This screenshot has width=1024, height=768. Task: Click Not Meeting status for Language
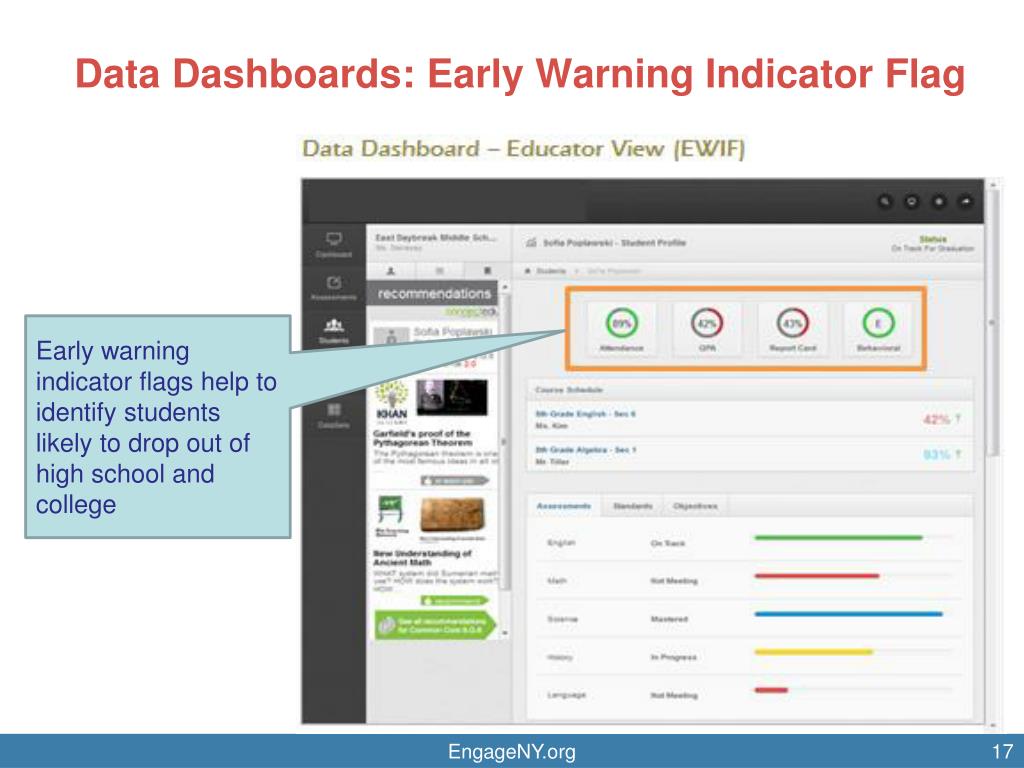674,696
